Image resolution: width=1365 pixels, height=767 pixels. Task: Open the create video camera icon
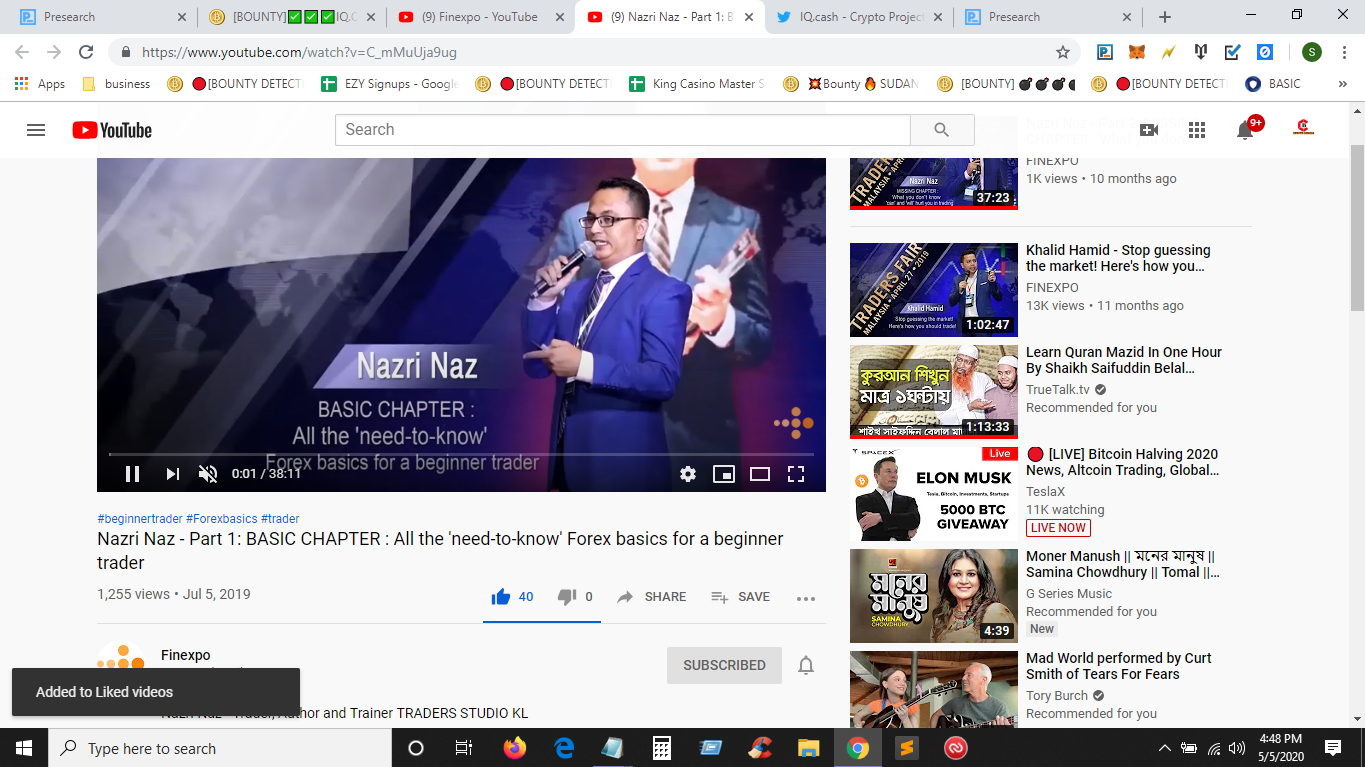coord(1148,130)
